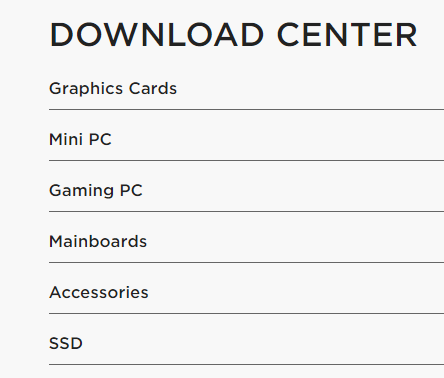Open the Accessories downloads section

(x=246, y=293)
